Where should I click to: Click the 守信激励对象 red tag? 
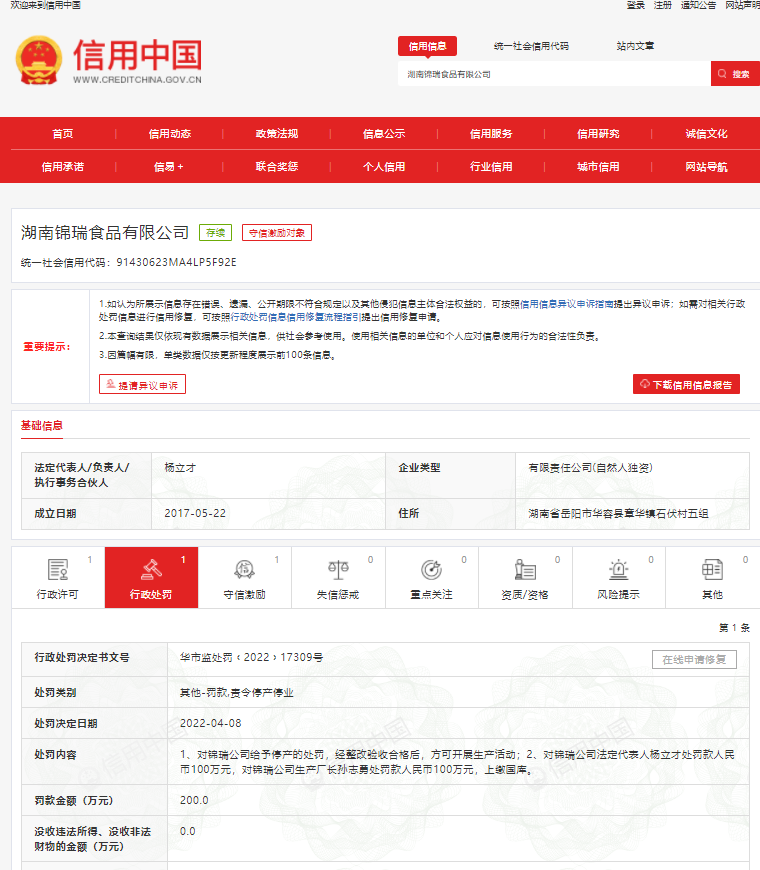click(x=277, y=233)
